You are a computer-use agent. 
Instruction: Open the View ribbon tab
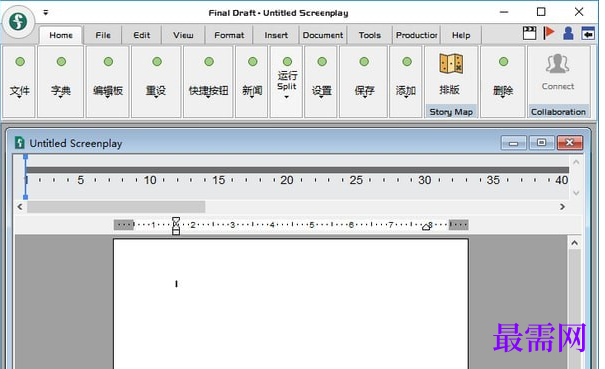coord(183,35)
